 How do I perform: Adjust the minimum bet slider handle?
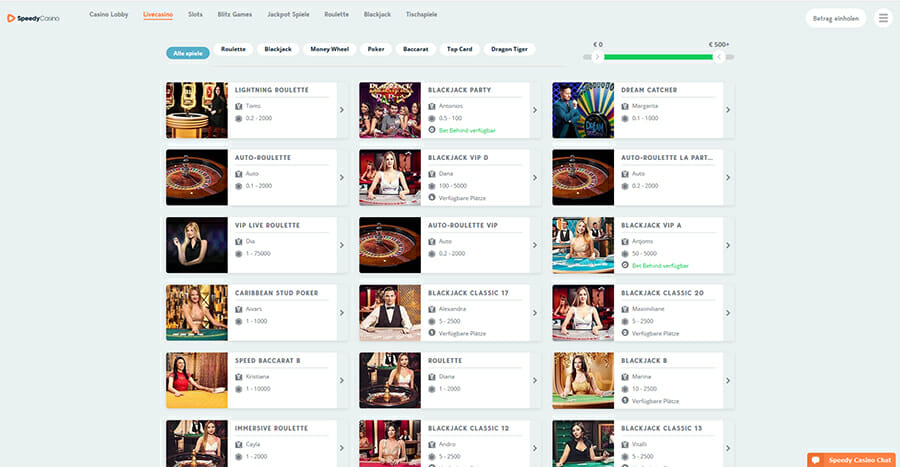click(598, 57)
